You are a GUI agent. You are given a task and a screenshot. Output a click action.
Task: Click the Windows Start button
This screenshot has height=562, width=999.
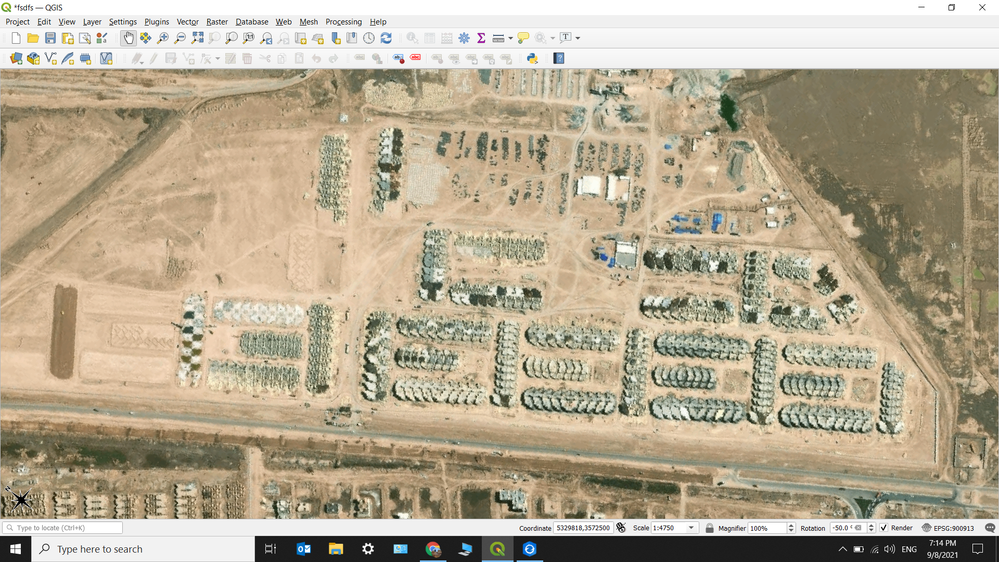point(15,549)
